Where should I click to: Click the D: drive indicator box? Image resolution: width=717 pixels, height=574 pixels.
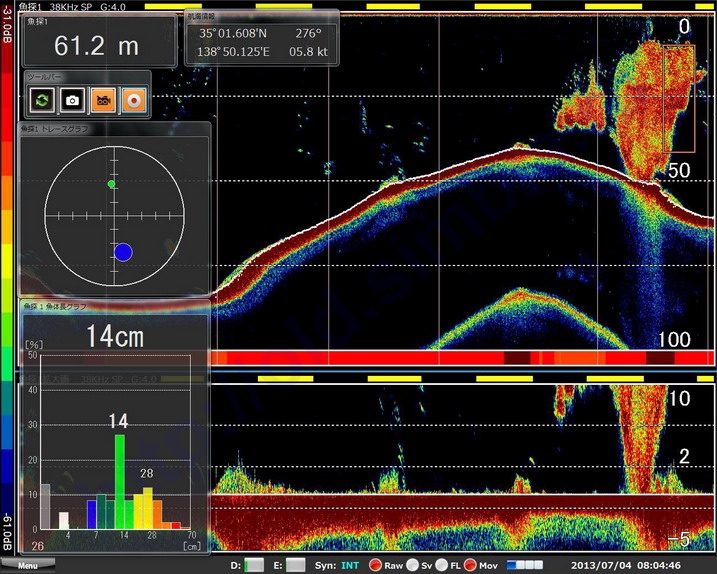[x=254, y=565]
